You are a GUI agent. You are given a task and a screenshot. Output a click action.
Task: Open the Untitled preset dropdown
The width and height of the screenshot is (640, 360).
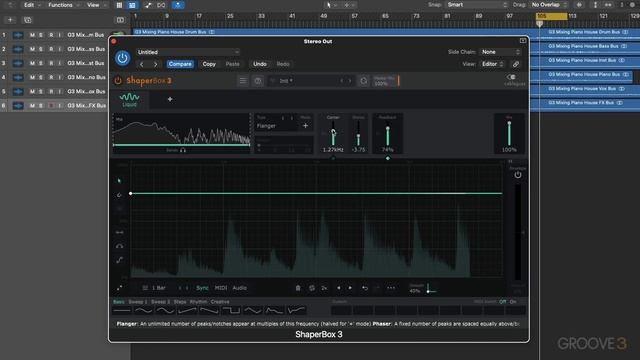pyautogui.click(x=188, y=52)
